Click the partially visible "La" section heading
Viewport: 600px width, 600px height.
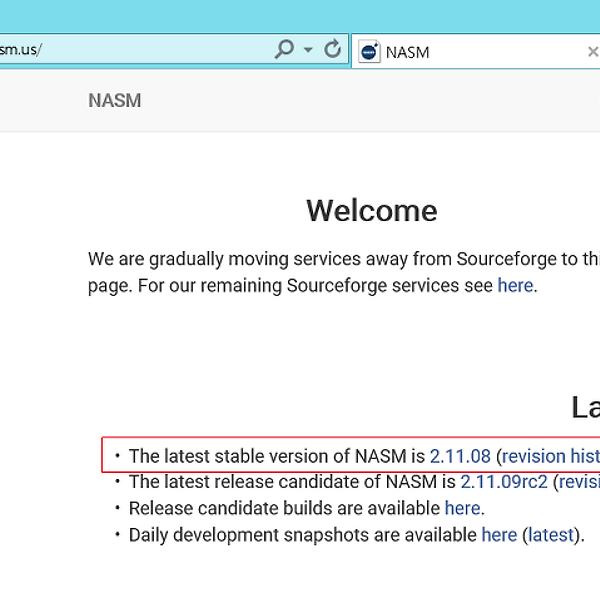(585, 407)
